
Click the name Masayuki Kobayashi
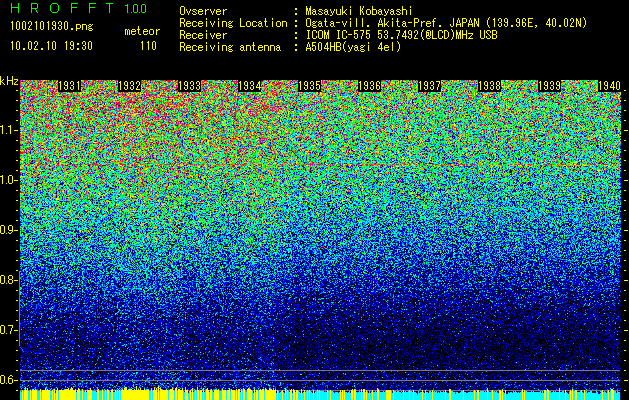pyautogui.click(x=359, y=11)
